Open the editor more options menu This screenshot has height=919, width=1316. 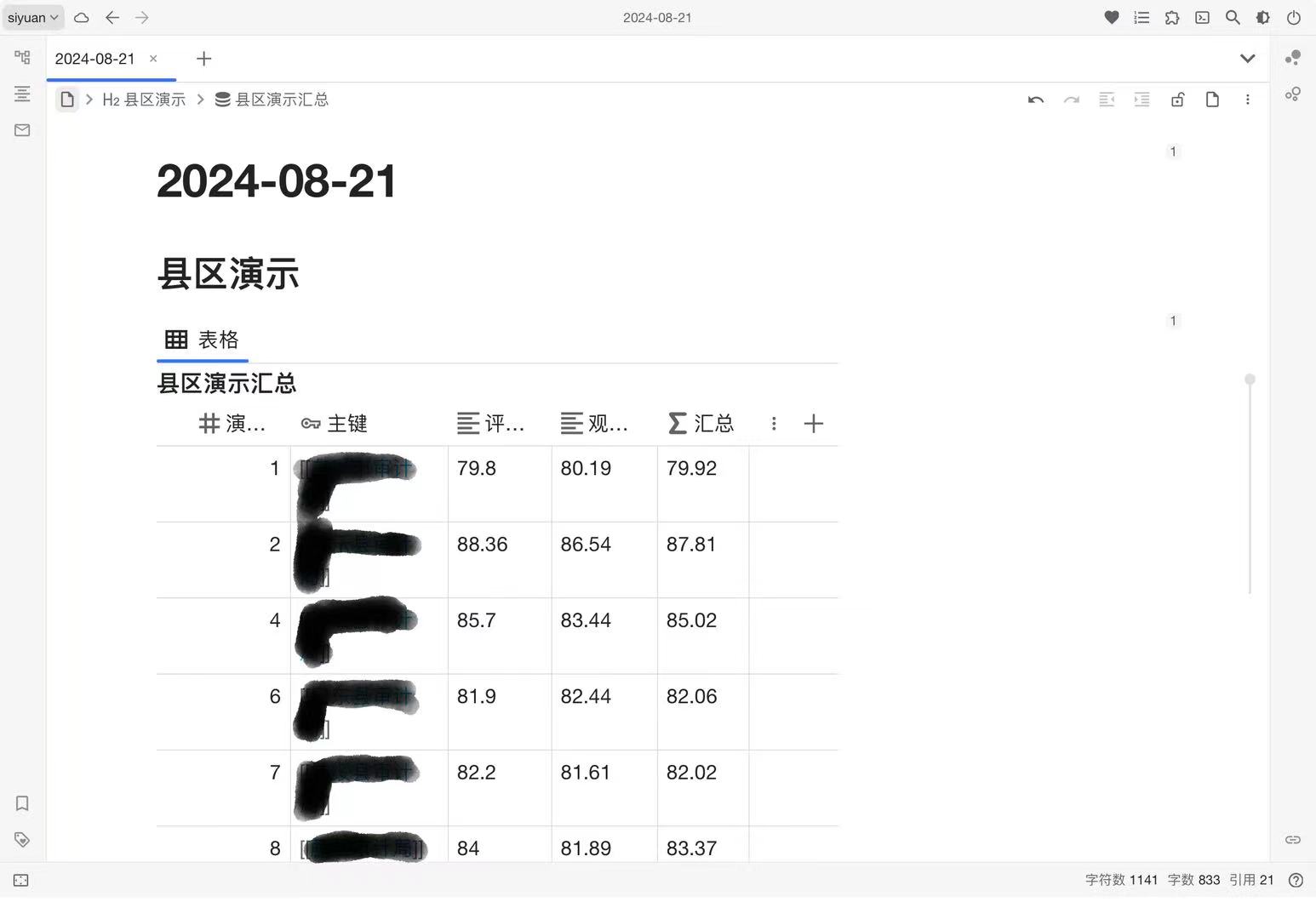[x=1248, y=100]
